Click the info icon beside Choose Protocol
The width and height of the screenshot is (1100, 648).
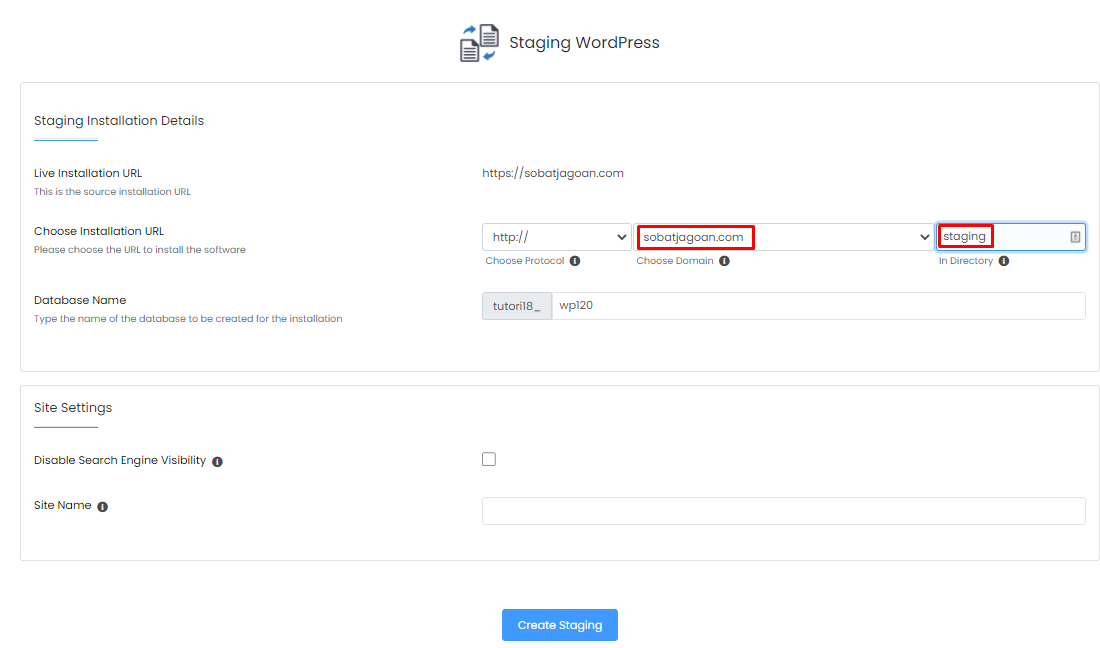[575, 261]
